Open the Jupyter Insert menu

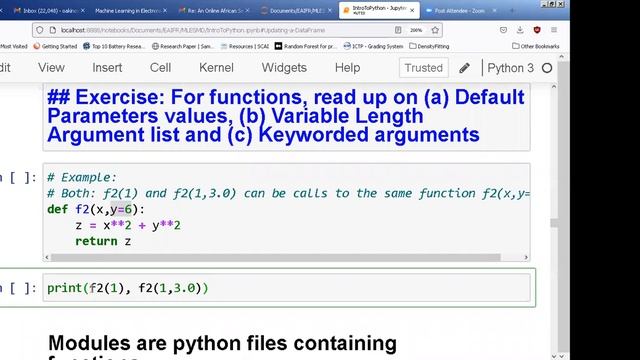coord(107,68)
